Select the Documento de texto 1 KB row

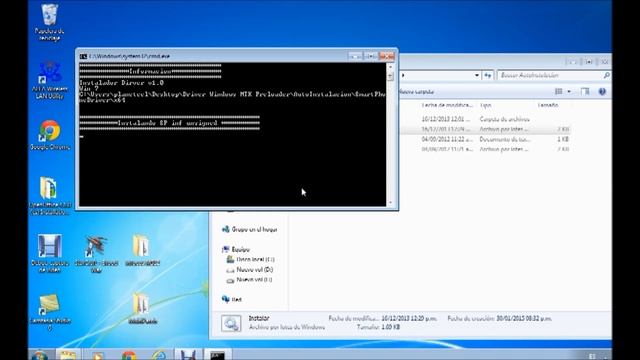(x=486, y=139)
